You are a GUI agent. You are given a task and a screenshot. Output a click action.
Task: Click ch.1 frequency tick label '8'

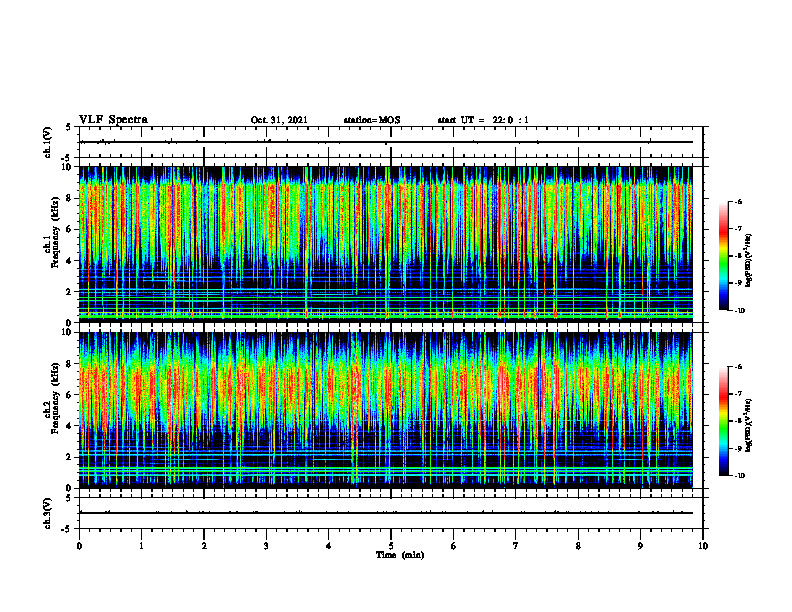(69, 198)
